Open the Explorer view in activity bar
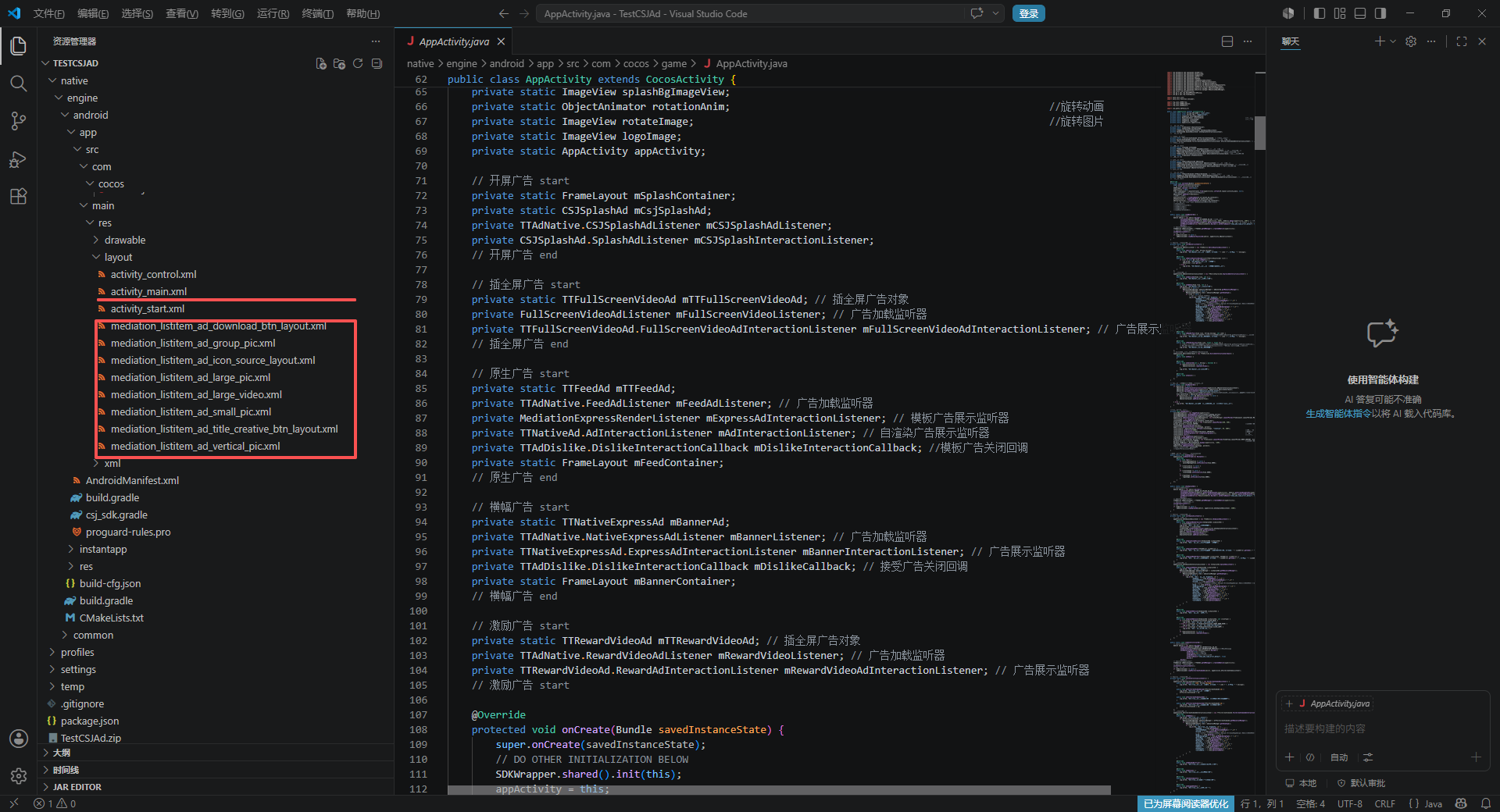Screen dimensions: 1500x812 point(19,46)
